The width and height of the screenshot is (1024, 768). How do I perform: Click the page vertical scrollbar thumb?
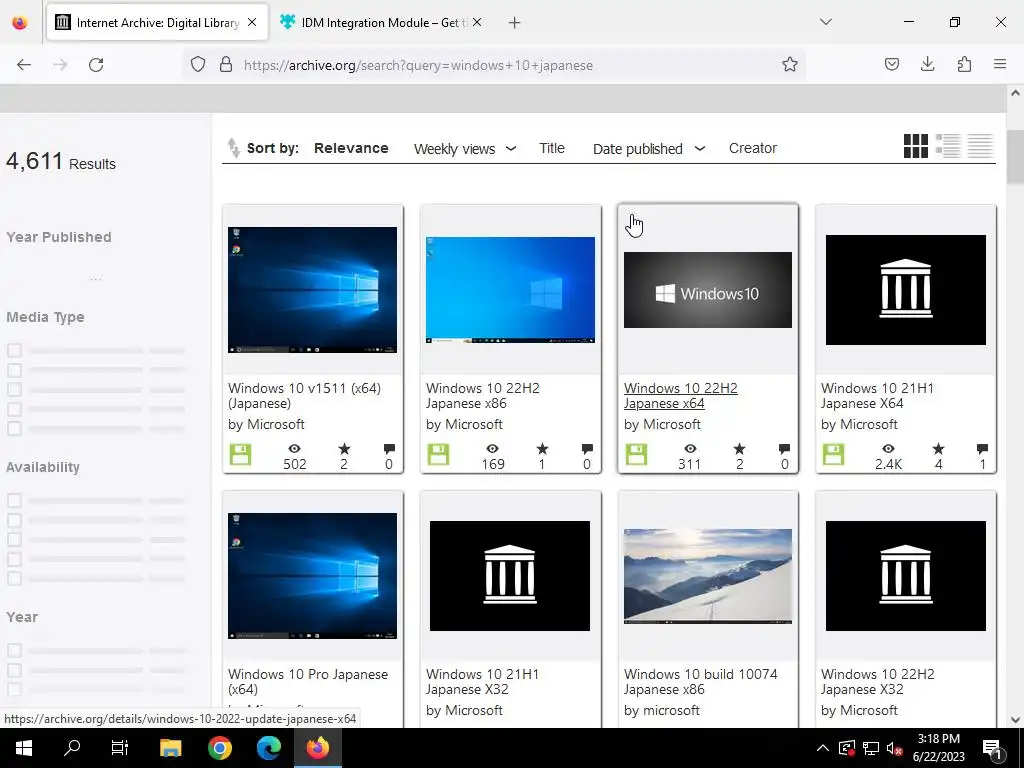(x=1015, y=157)
